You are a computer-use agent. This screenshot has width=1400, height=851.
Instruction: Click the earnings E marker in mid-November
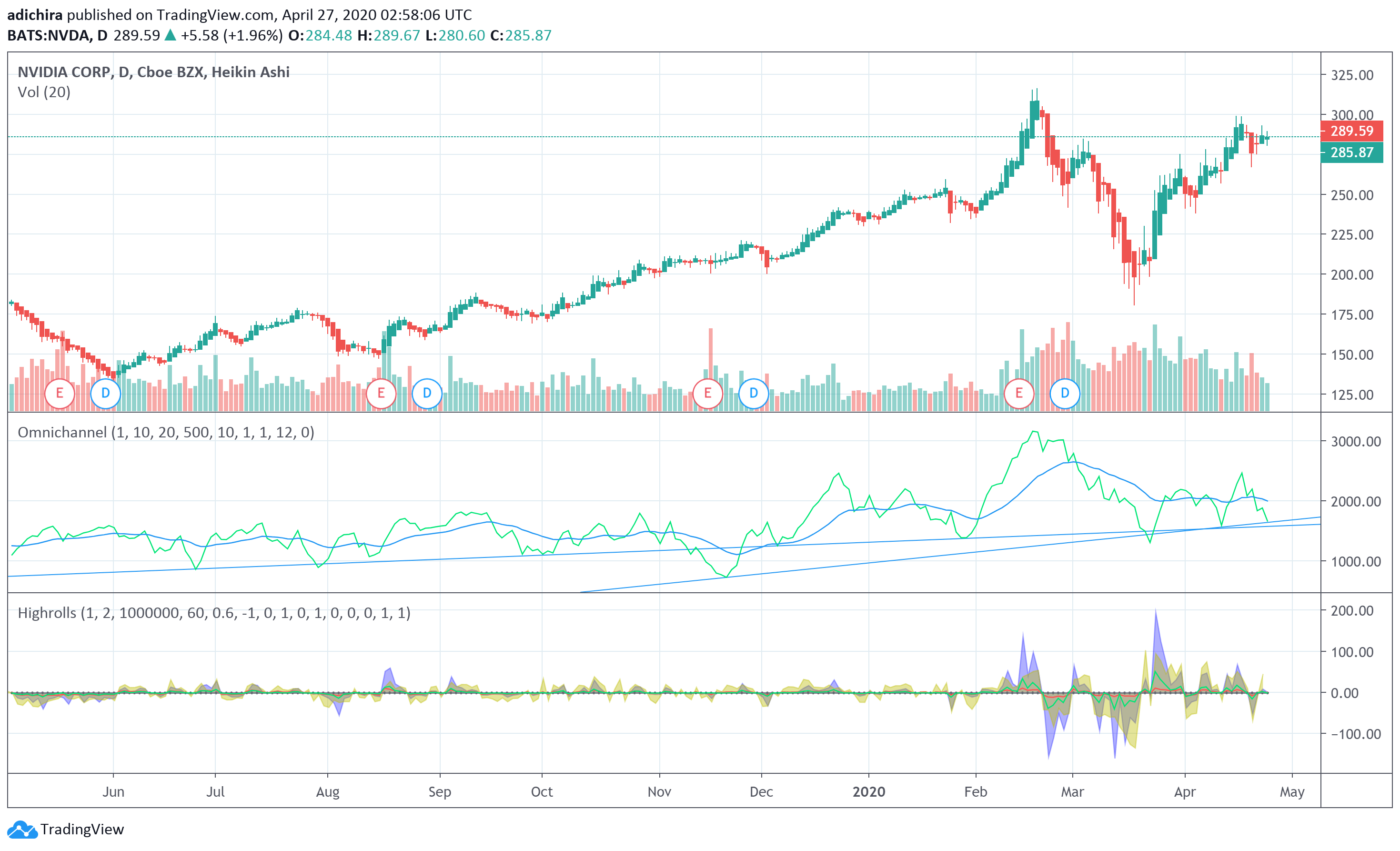pos(708,394)
